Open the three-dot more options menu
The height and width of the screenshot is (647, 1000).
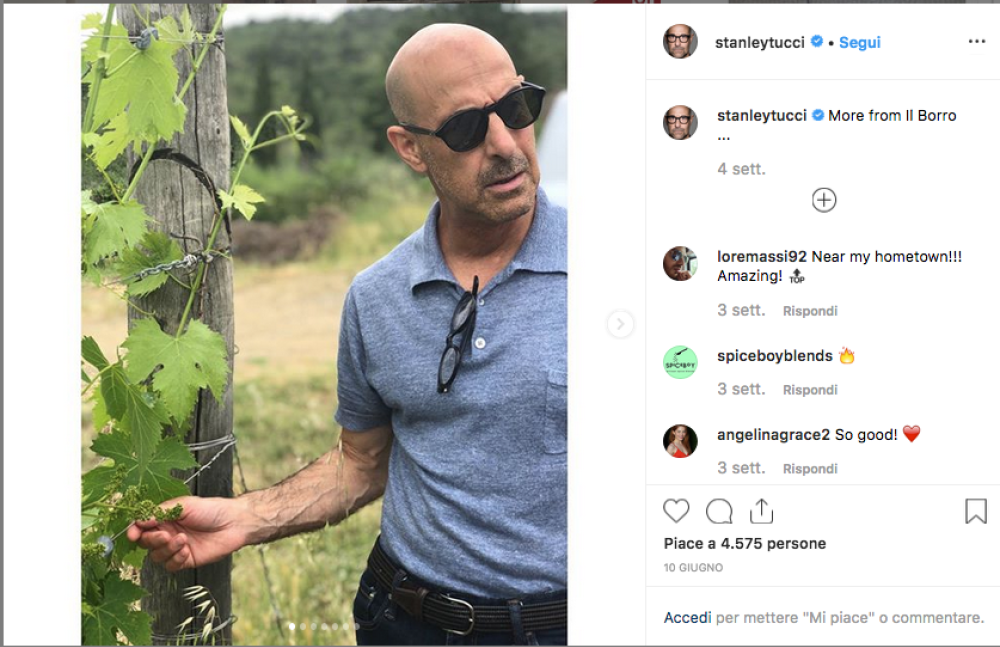click(x=976, y=42)
